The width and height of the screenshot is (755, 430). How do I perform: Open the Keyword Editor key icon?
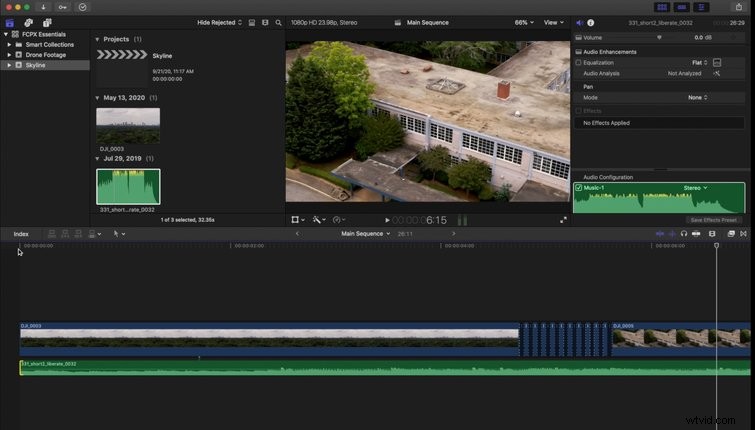(63, 7)
